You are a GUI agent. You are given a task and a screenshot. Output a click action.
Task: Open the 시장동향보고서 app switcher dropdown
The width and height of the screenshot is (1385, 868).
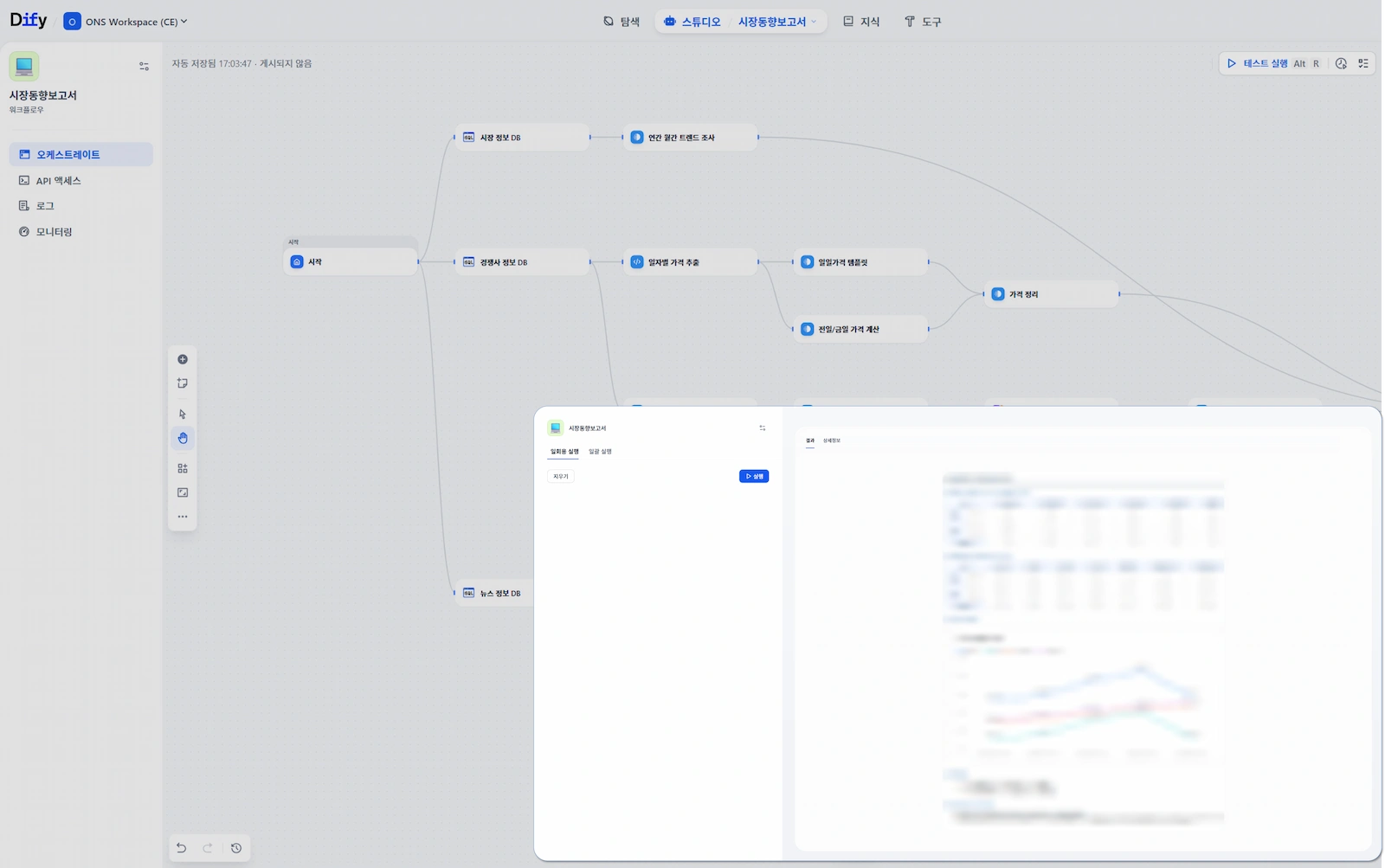776,22
